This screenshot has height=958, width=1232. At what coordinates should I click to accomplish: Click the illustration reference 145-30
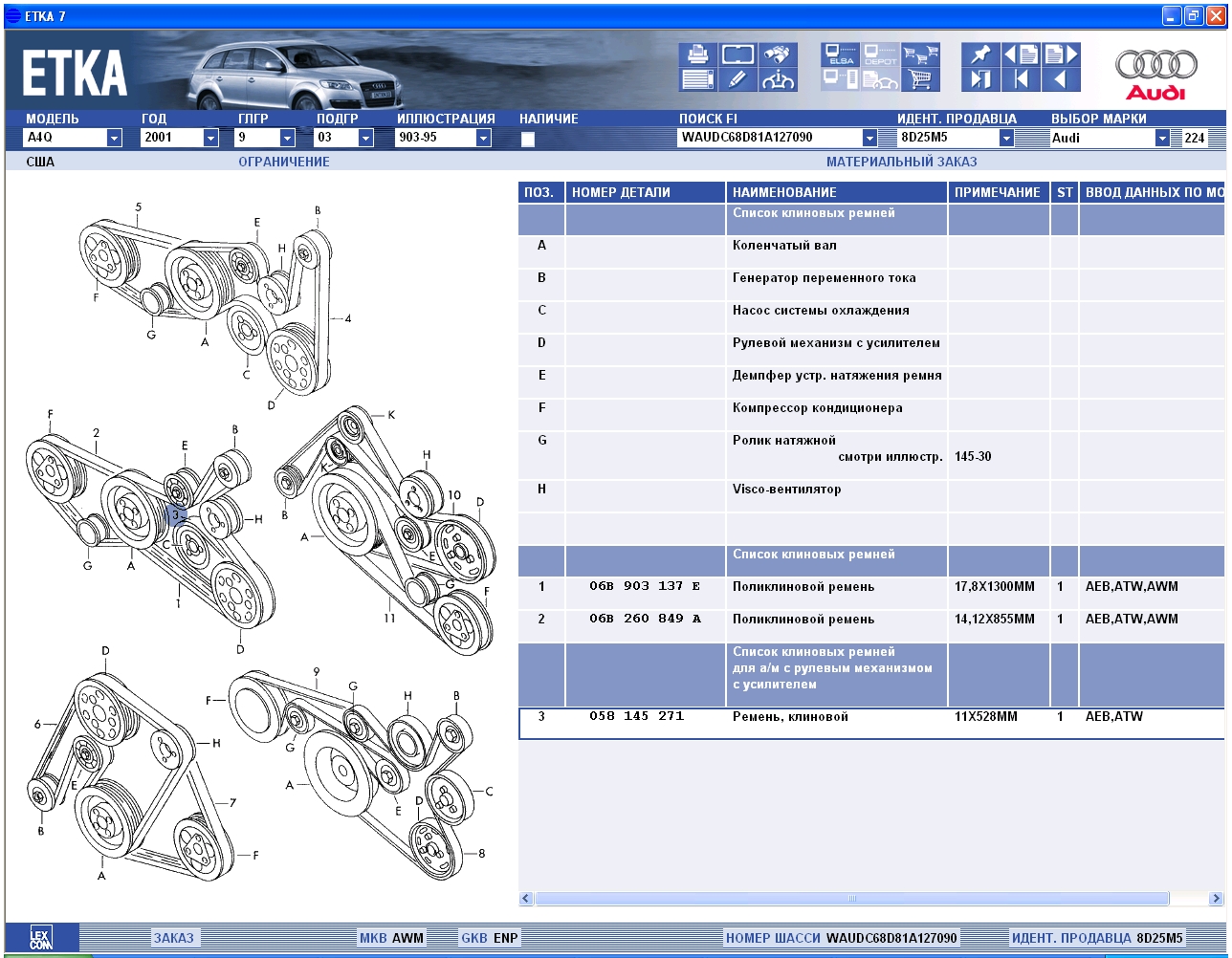973,457
